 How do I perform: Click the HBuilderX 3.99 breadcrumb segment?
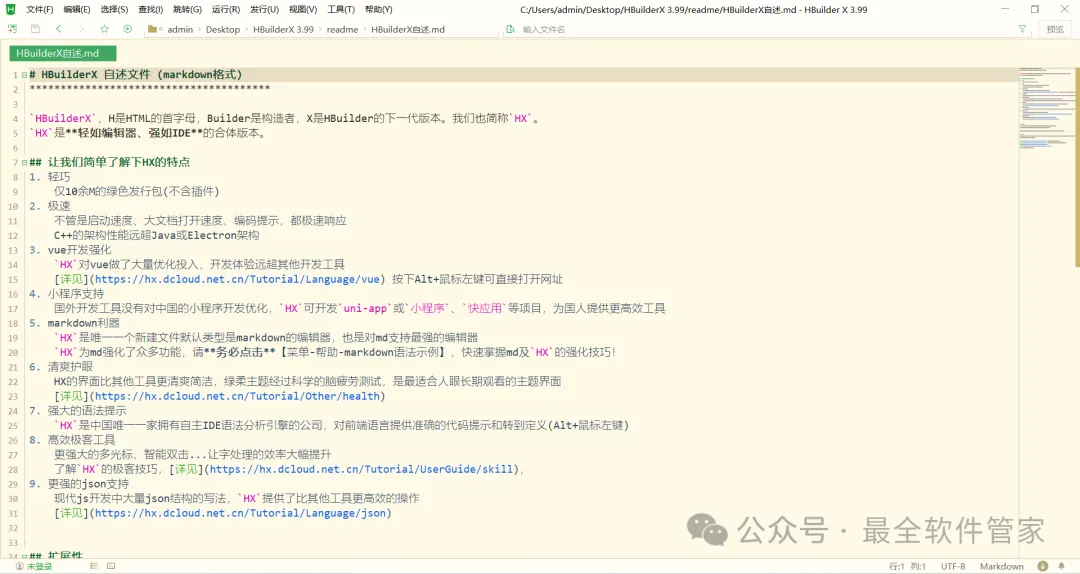tap(283, 29)
